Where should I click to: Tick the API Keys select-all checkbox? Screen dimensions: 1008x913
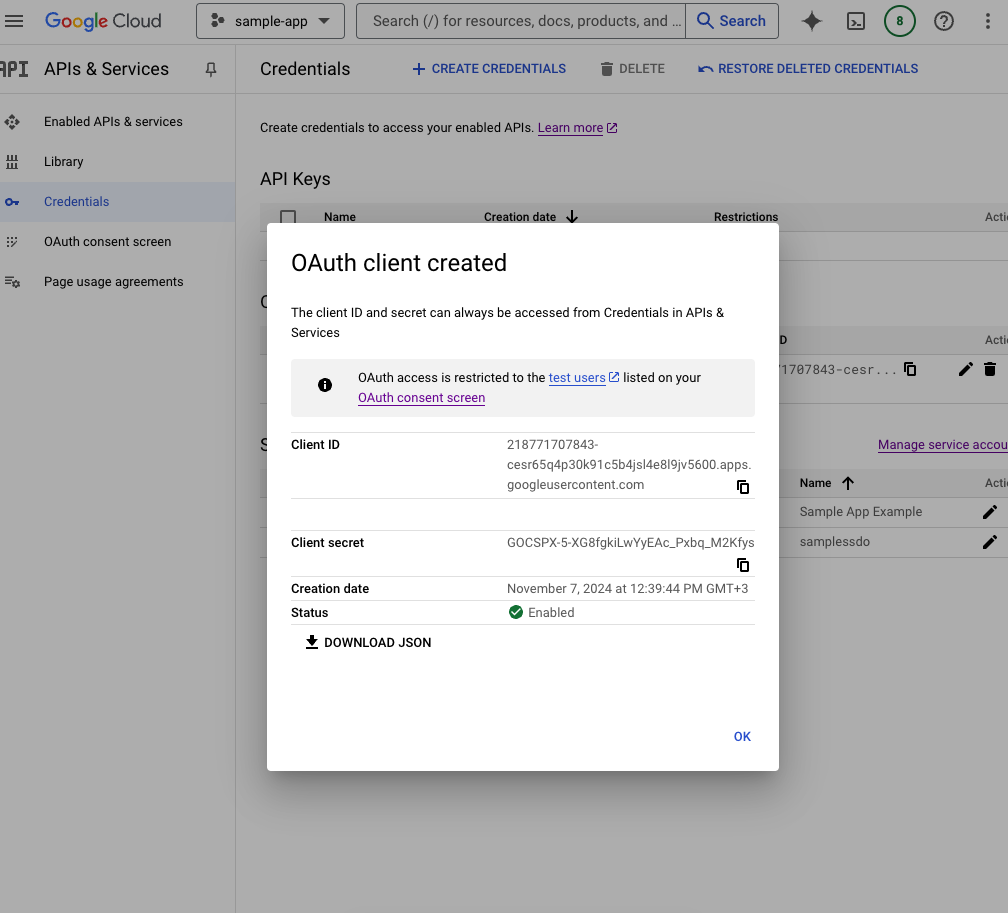(288, 217)
